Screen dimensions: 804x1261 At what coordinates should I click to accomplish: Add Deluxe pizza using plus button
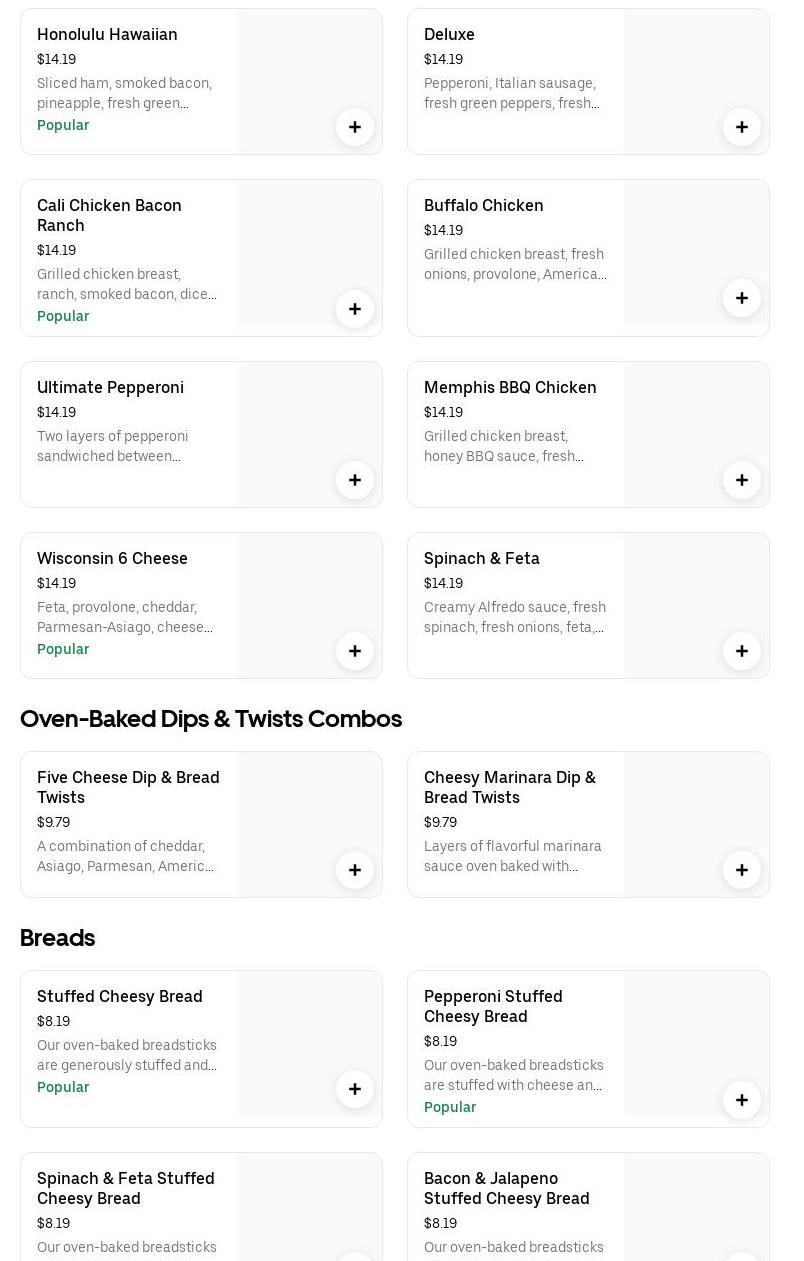[742, 127]
